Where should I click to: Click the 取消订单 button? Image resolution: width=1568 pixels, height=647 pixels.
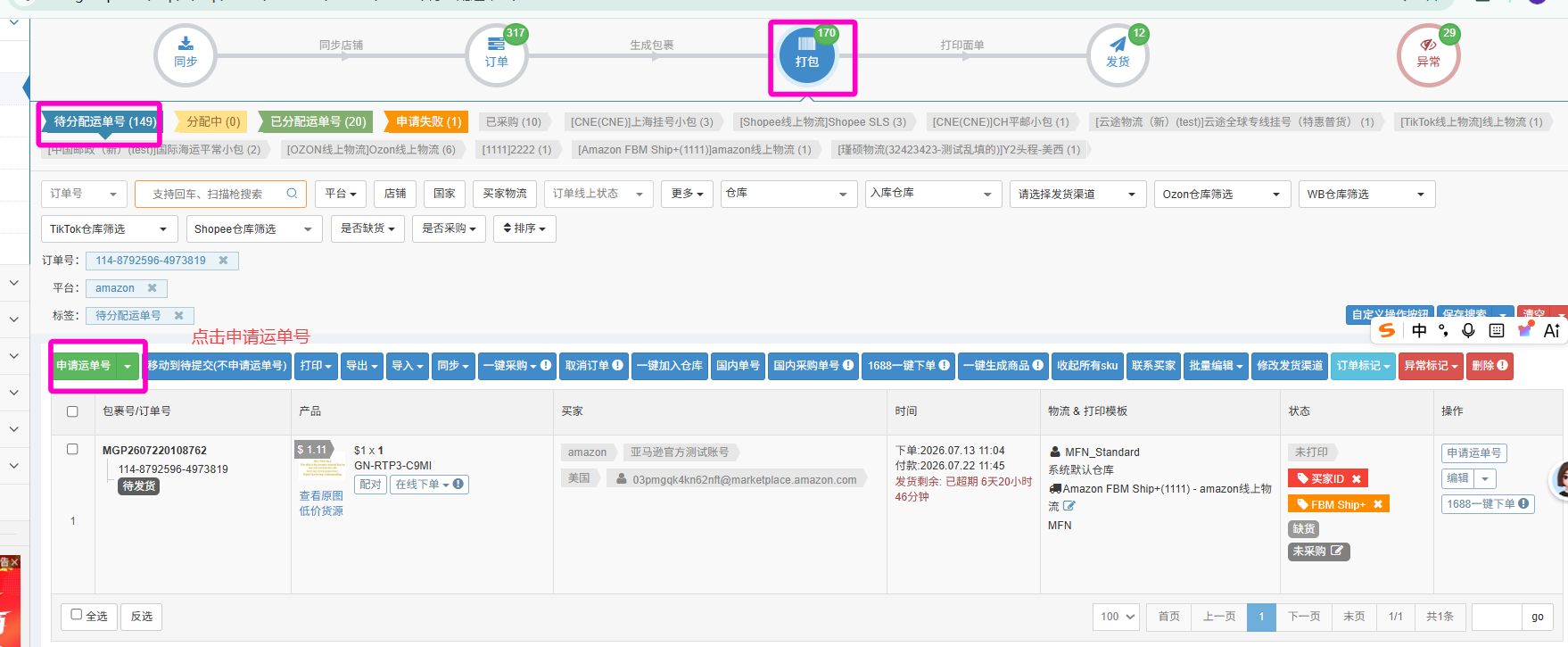594,366
